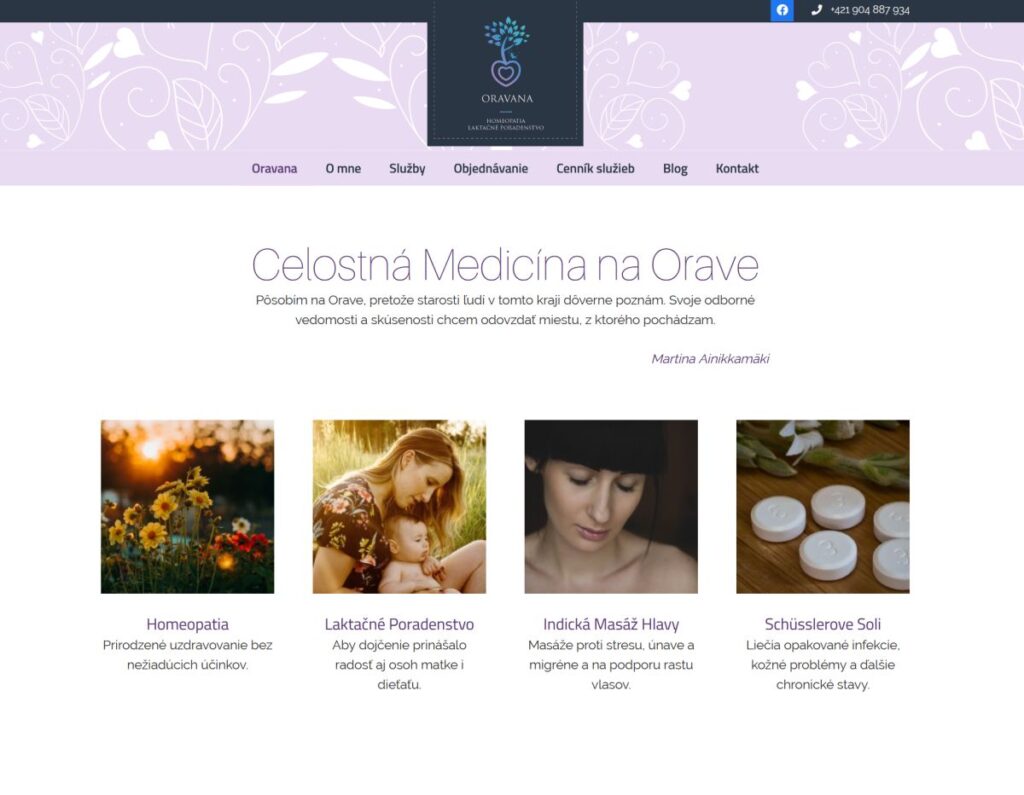Click the Martina Ainikkamäki signature text

(x=710, y=359)
